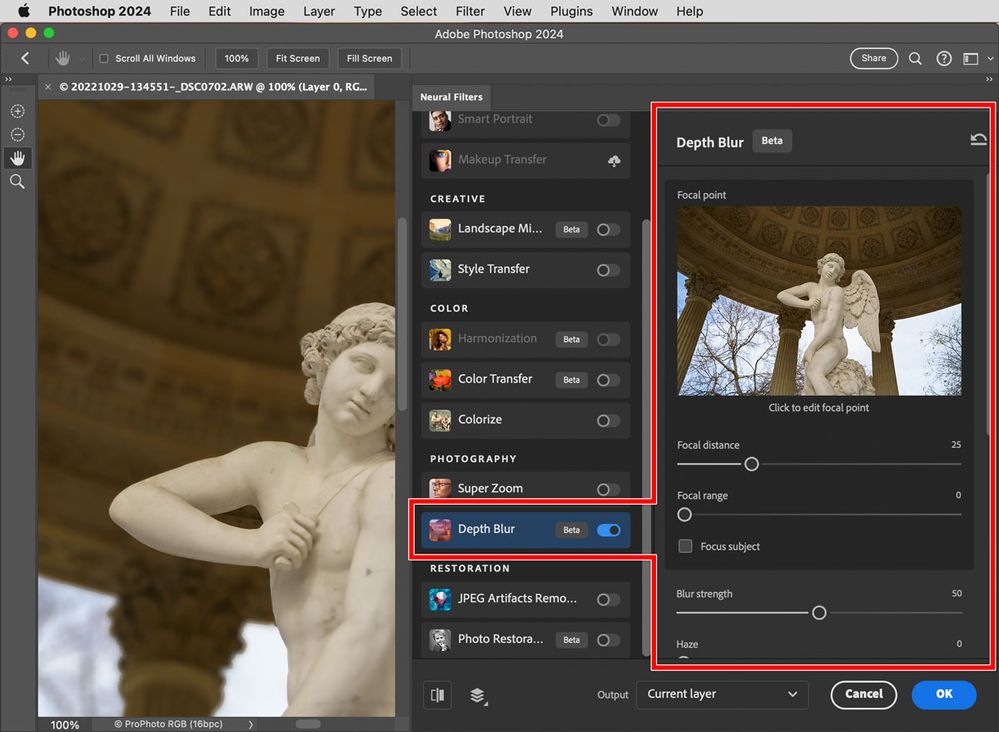The image size is (999, 732).
Task: Open the Window menu
Action: (634, 11)
